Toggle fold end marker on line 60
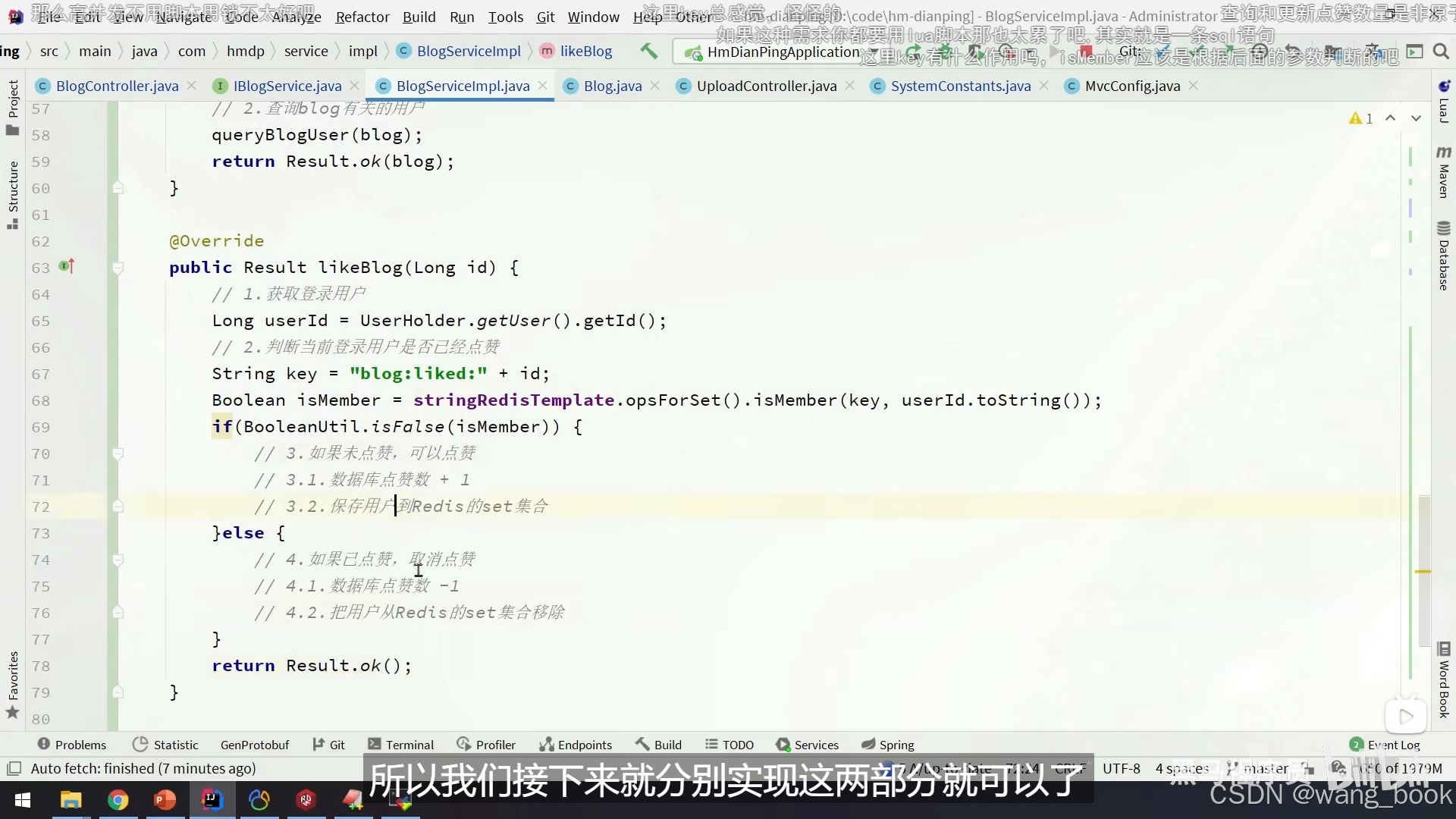1456x819 pixels. coord(118,187)
